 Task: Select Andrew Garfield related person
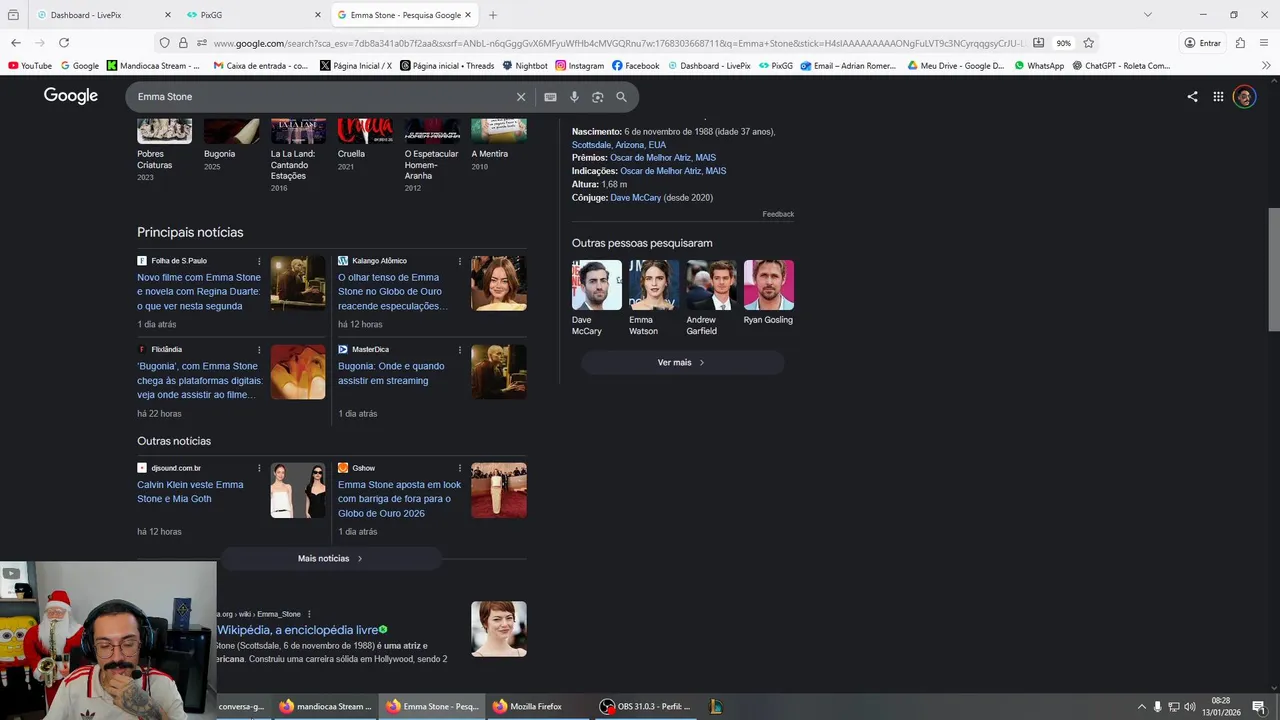pos(711,298)
